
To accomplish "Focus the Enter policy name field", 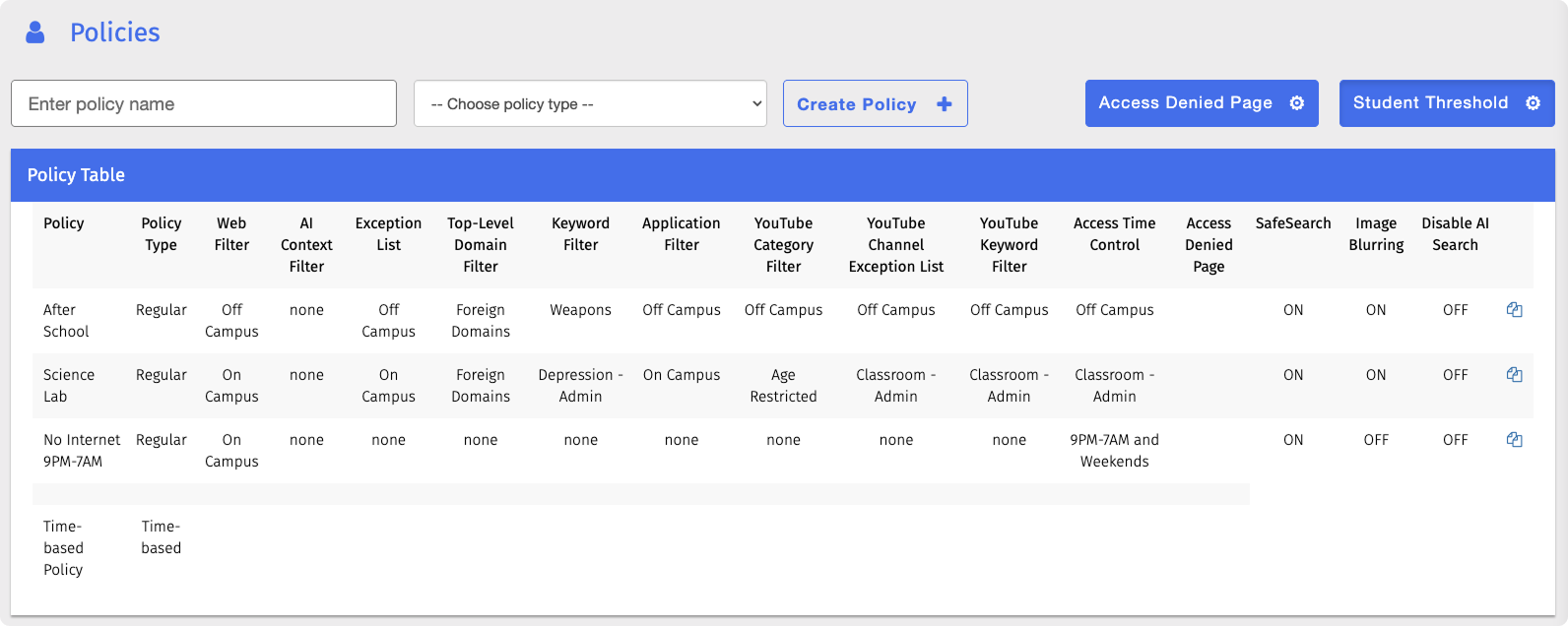I will tap(204, 103).
